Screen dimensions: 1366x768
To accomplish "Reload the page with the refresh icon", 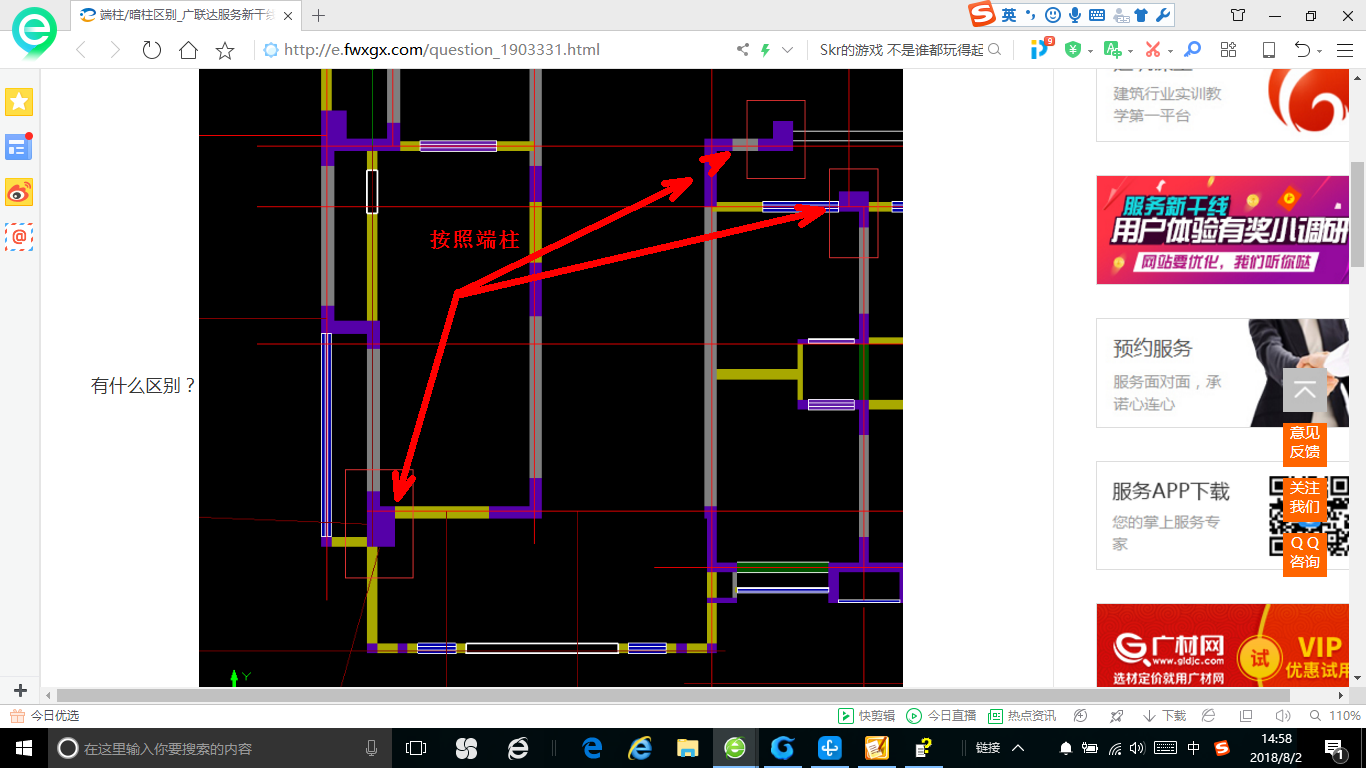I will coord(152,50).
